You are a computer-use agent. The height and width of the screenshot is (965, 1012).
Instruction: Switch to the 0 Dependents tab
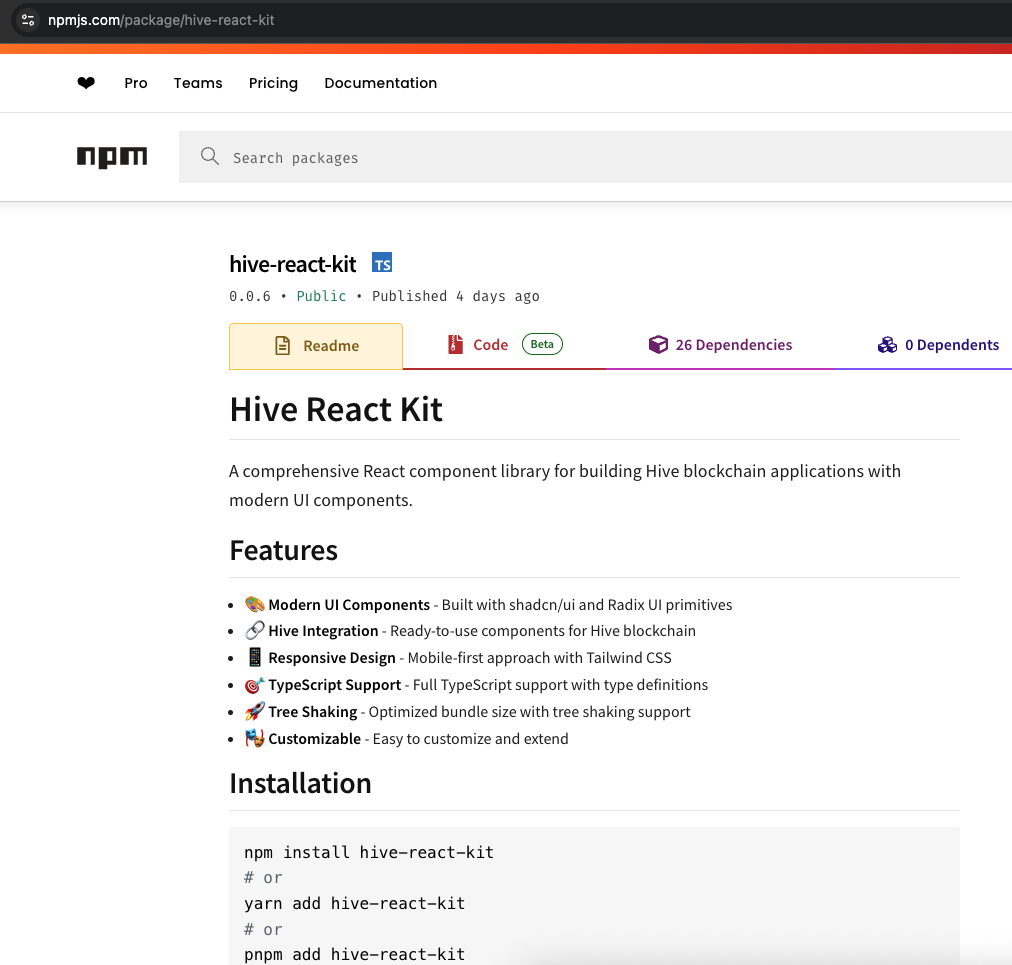pyautogui.click(x=951, y=344)
